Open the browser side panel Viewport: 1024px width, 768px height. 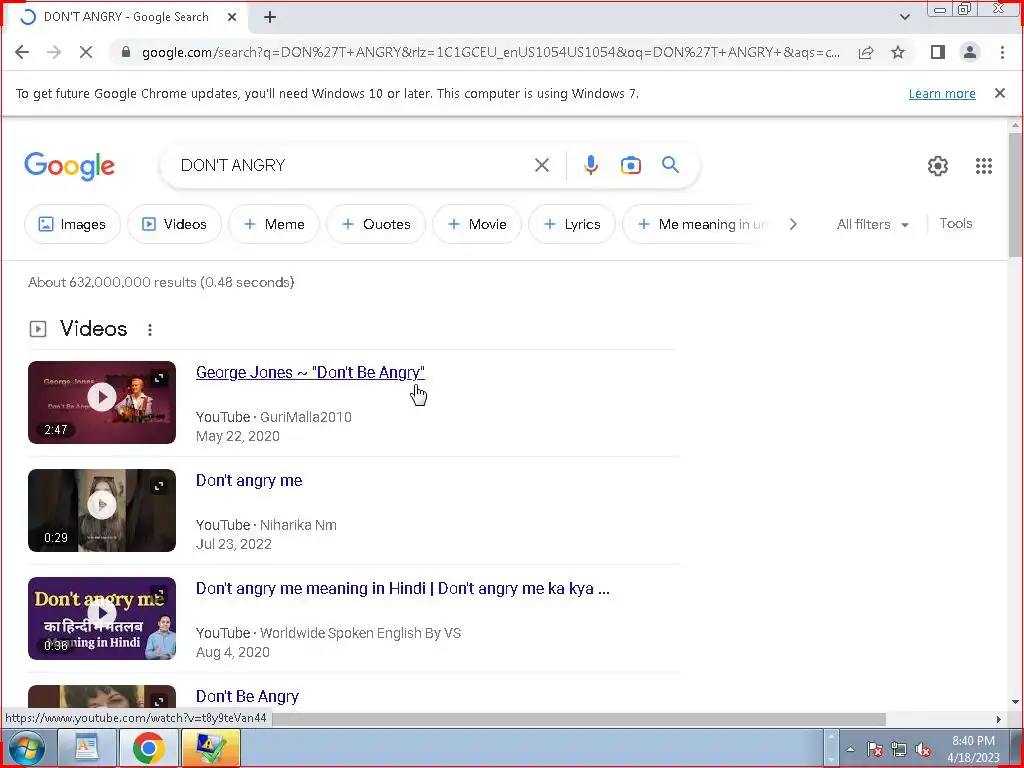coord(938,52)
